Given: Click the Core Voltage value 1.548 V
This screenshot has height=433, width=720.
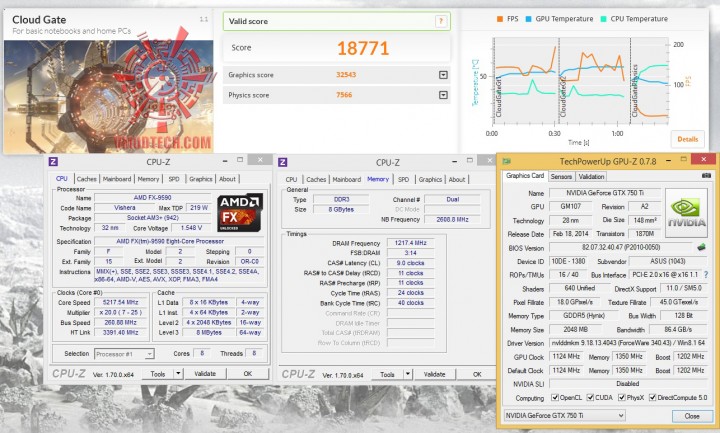Looking at the screenshot, I should tap(191, 228).
